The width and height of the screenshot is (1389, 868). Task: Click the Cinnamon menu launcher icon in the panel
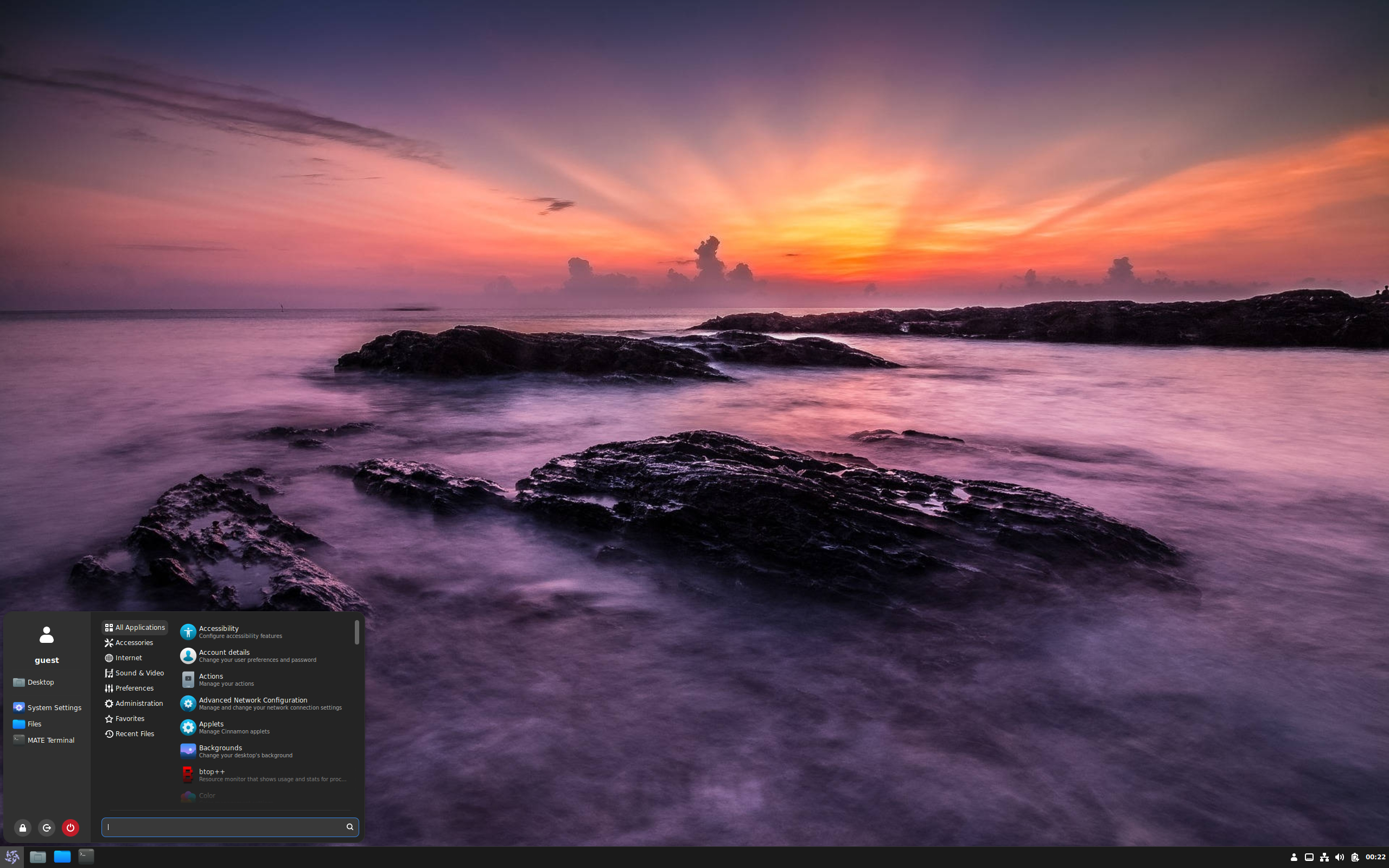(x=12, y=857)
